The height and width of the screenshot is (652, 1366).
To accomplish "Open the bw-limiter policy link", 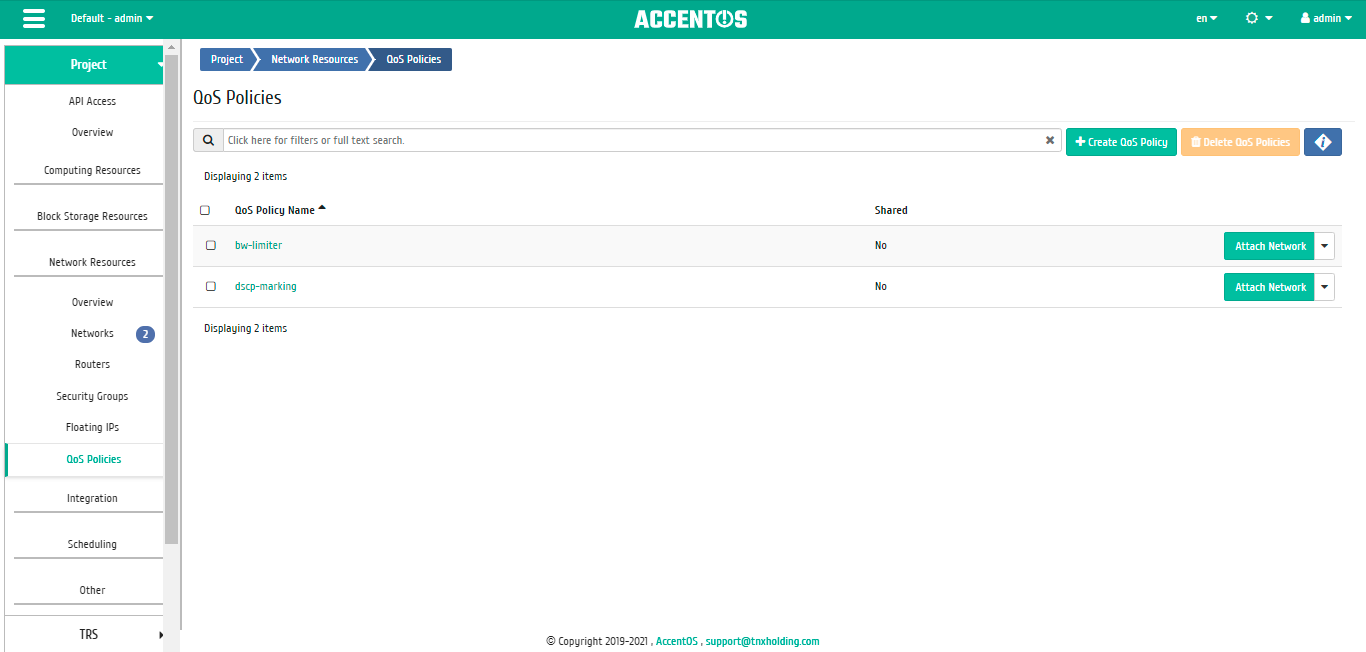I will [x=258, y=245].
